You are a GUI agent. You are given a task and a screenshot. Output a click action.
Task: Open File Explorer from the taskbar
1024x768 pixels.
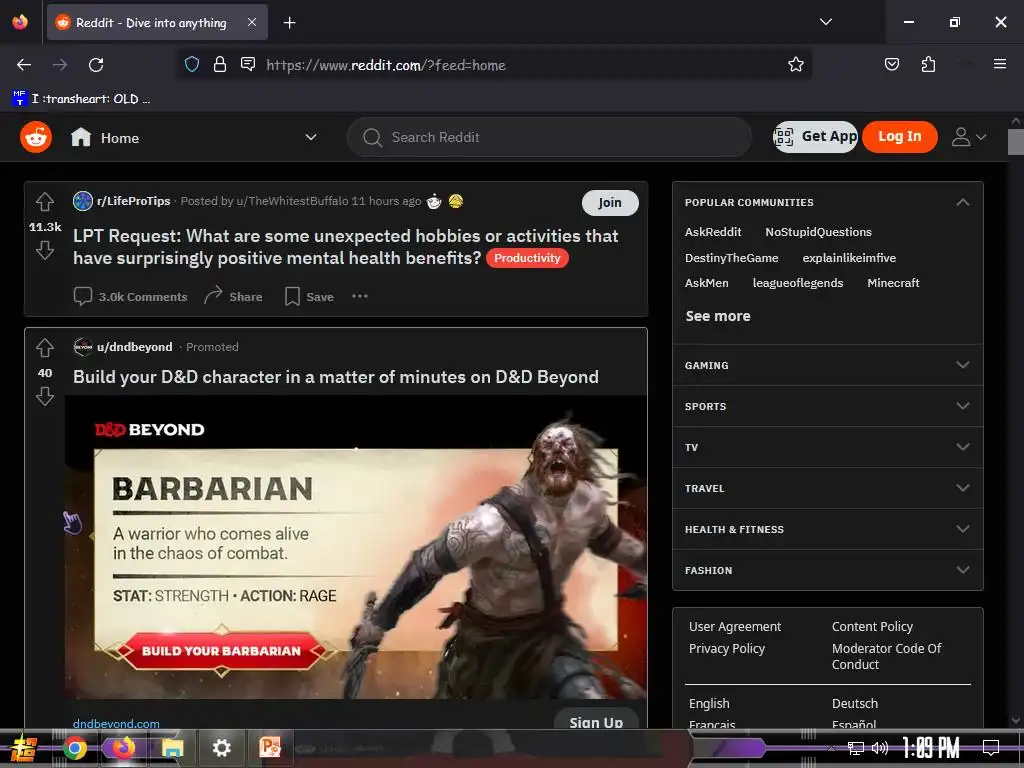[172, 748]
